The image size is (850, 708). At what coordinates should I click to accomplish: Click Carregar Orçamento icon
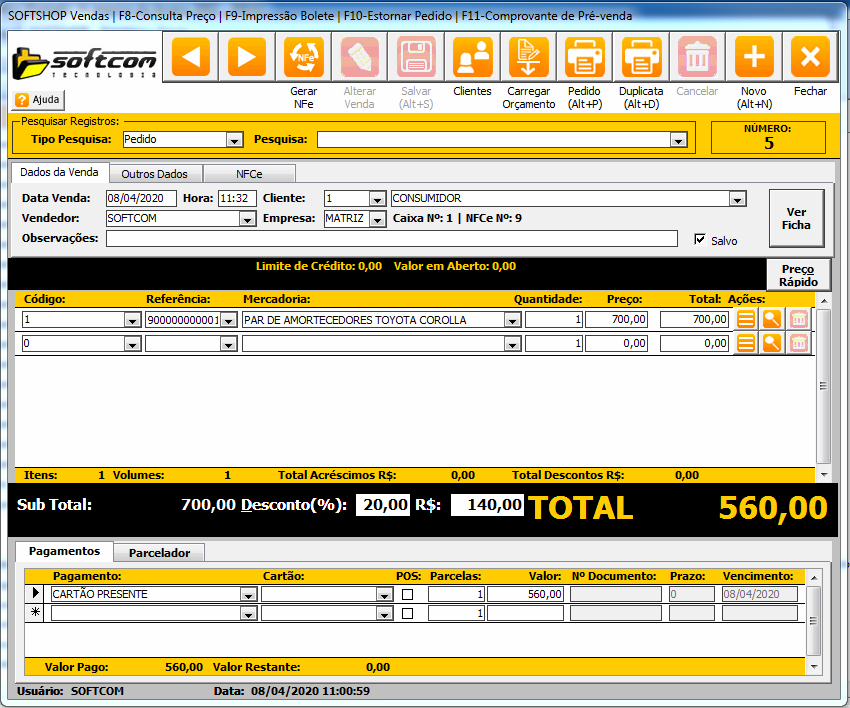coord(529,57)
